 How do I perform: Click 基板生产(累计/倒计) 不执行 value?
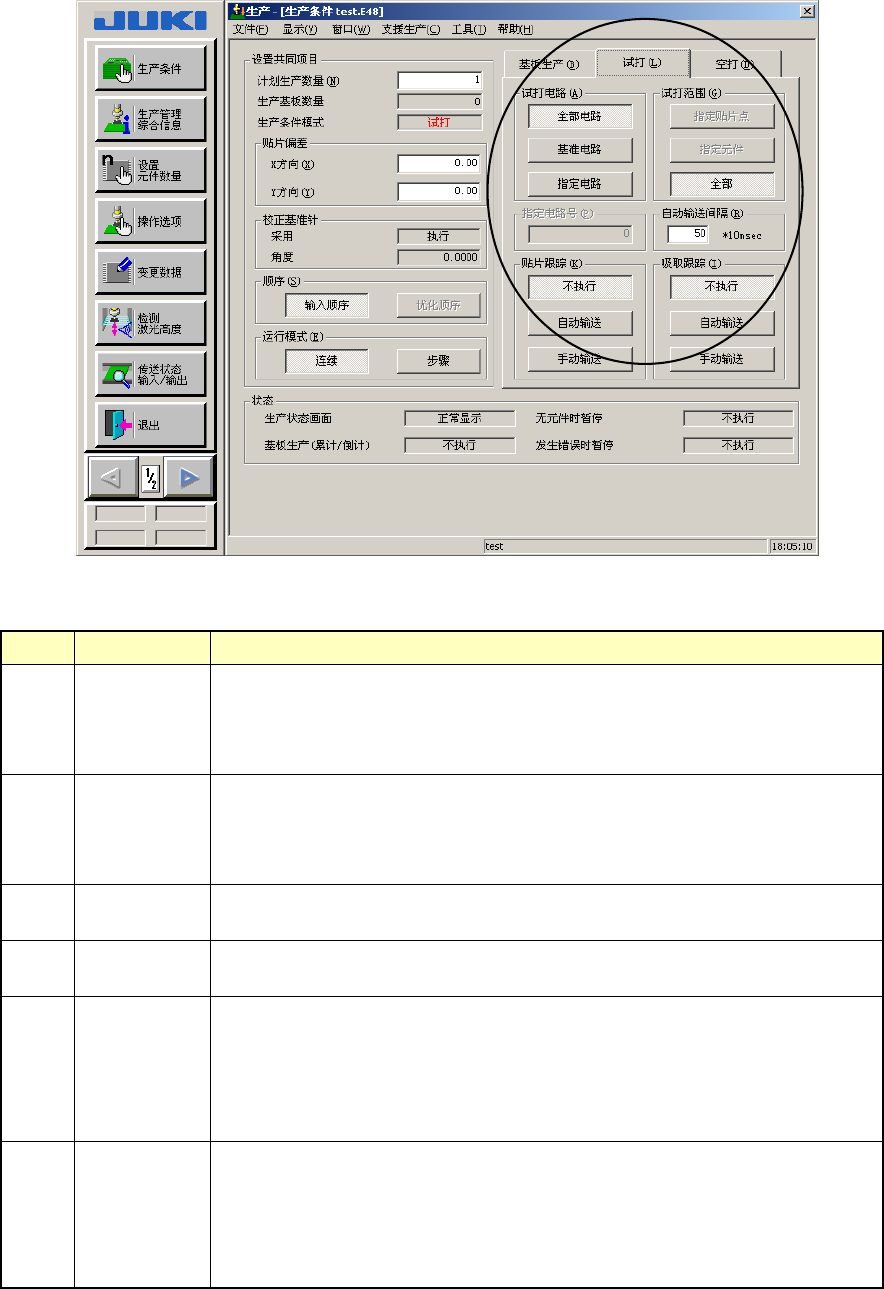pyautogui.click(x=459, y=445)
